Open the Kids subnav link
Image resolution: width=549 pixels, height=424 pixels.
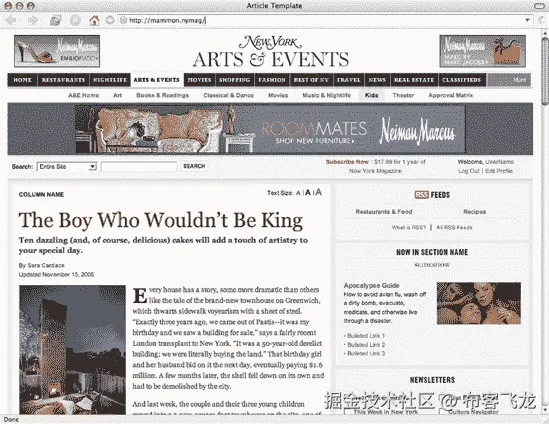coord(371,95)
